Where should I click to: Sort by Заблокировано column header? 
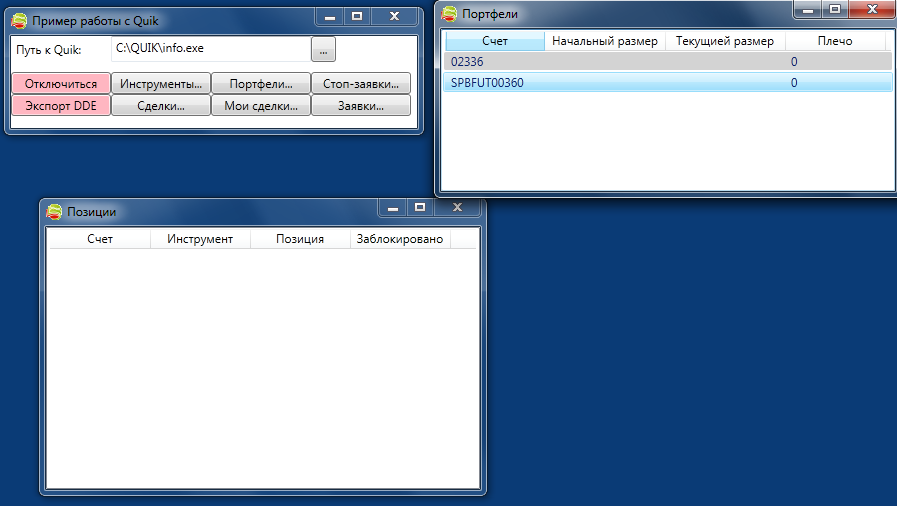400,239
